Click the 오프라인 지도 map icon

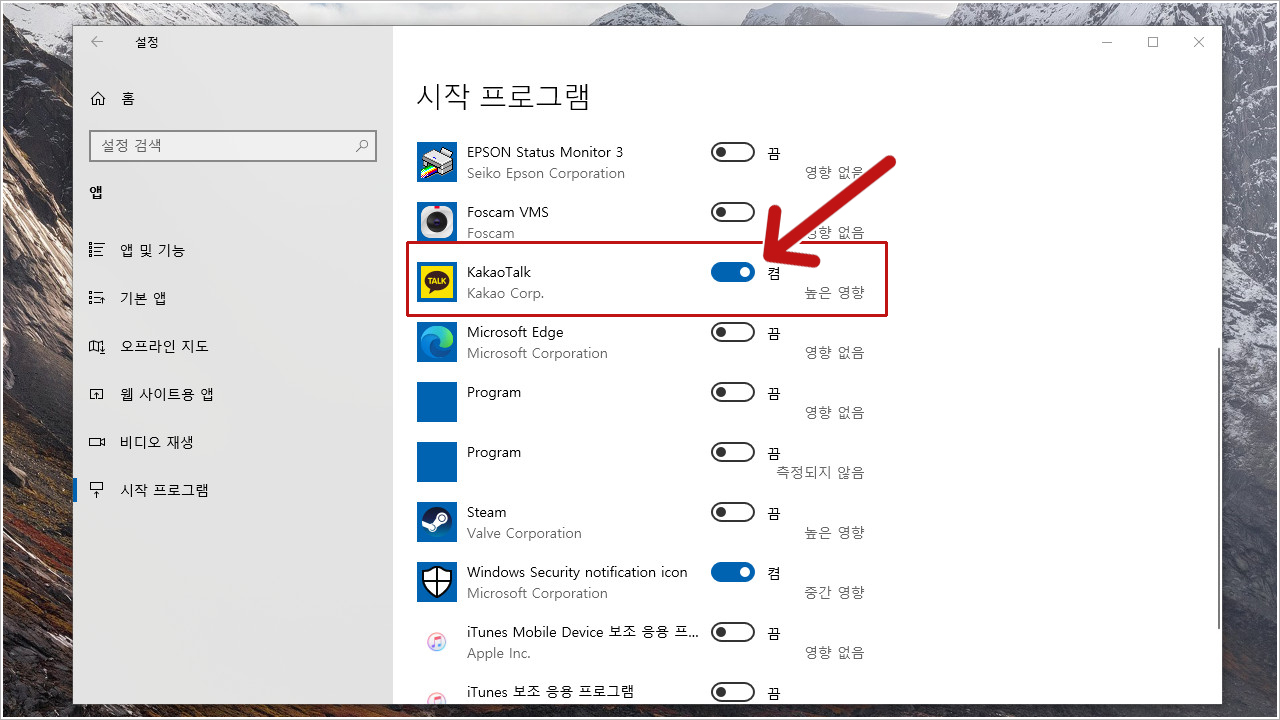coord(97,346)
